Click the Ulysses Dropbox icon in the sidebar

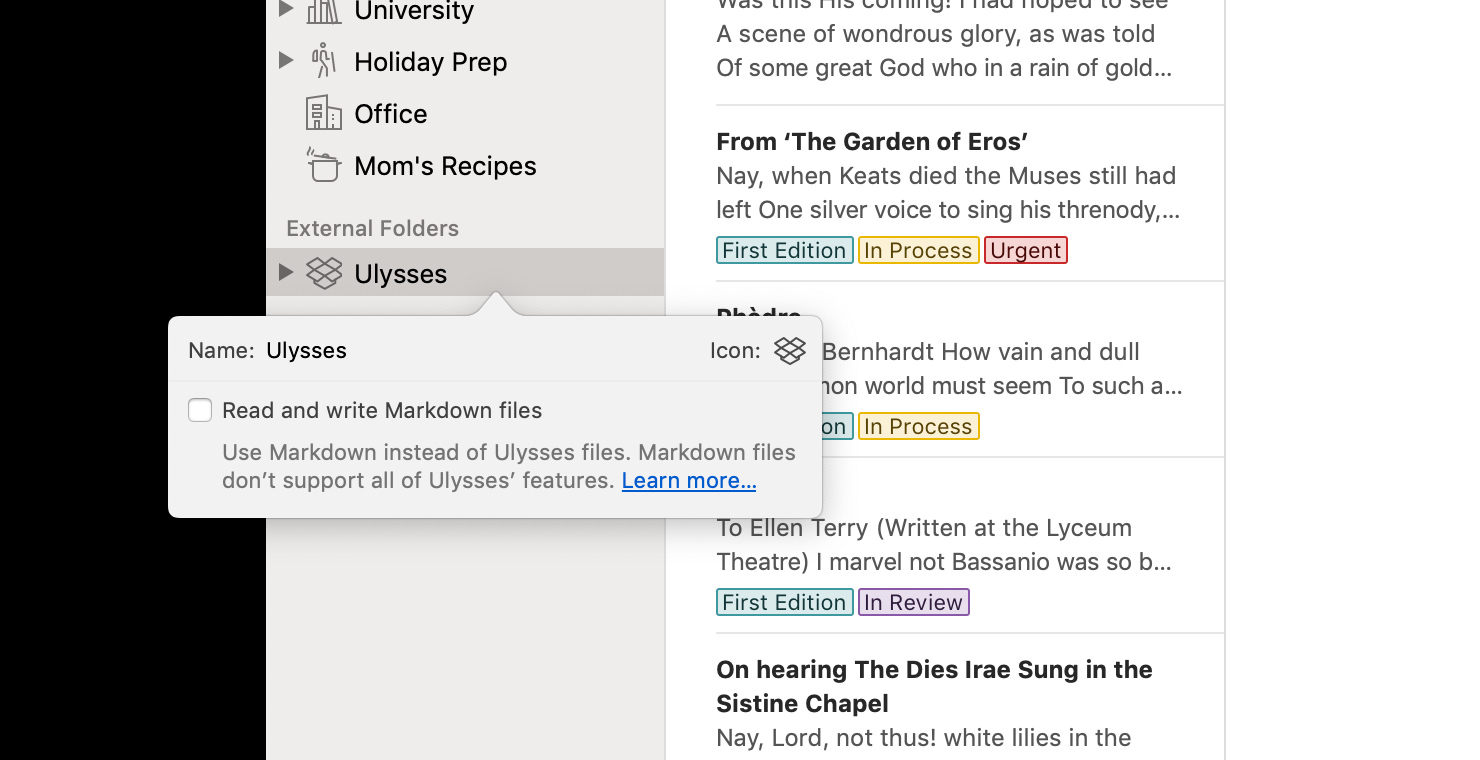click(324, 273)
